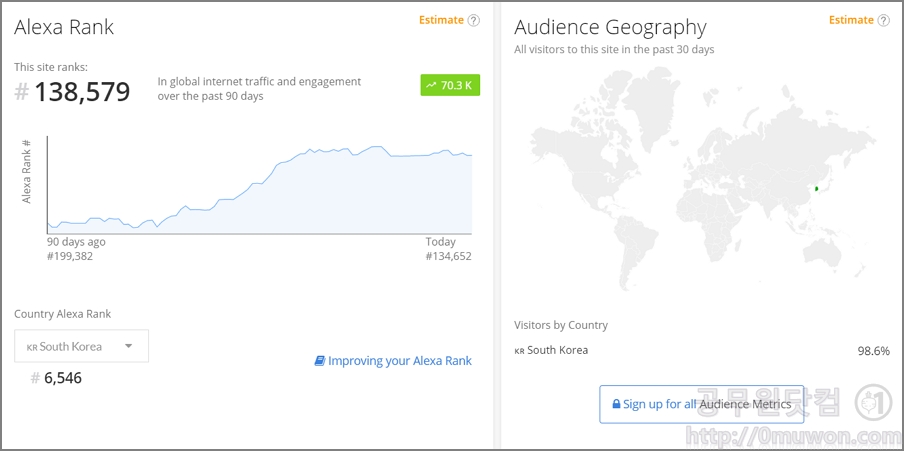904x451 pixels.
Task: Click the Alexa Rank trend chart area
Action: pyautogui.click(x=260, y=190)
